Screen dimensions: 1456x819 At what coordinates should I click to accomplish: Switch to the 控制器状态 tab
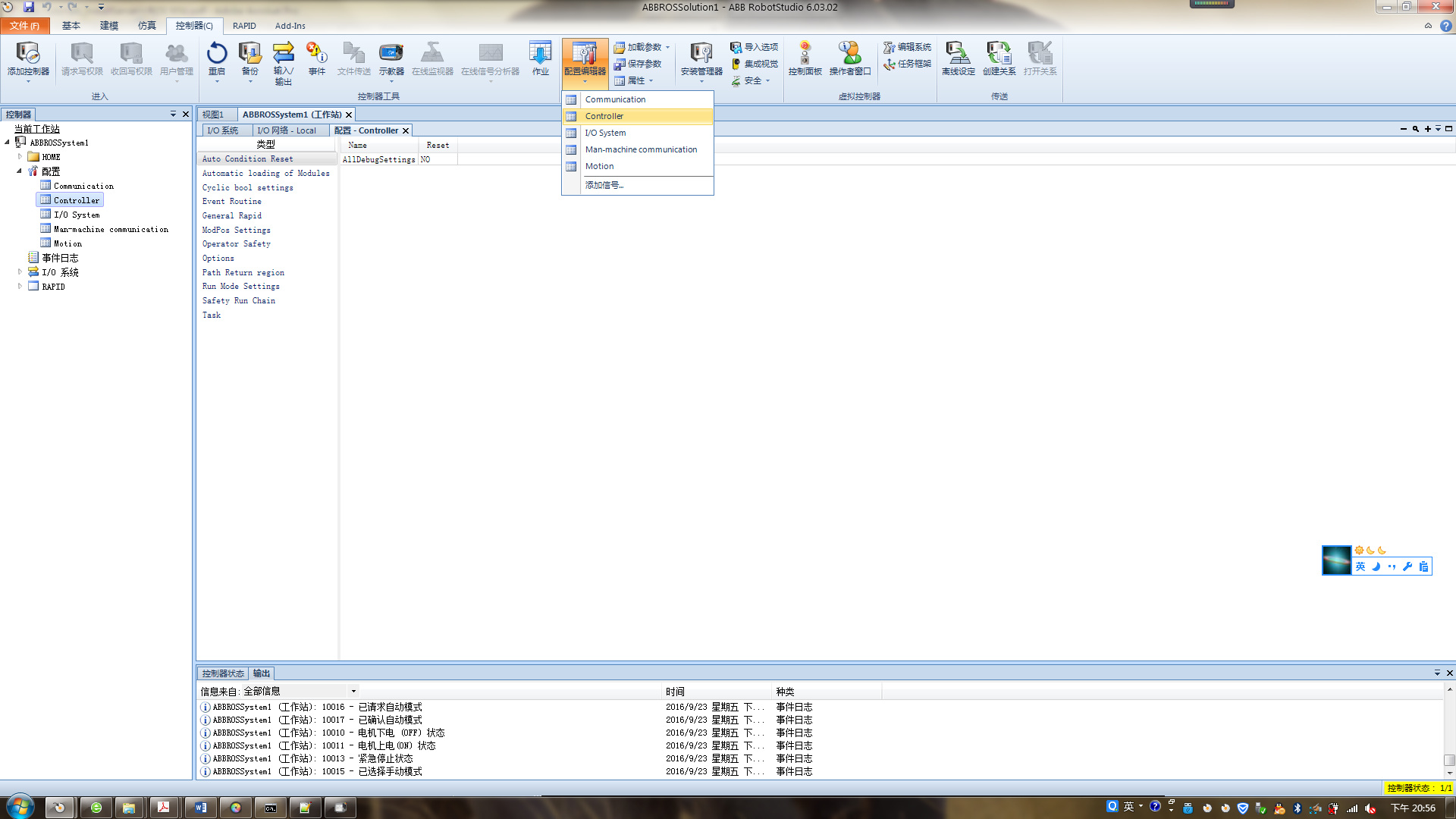[x=223, y=673]
